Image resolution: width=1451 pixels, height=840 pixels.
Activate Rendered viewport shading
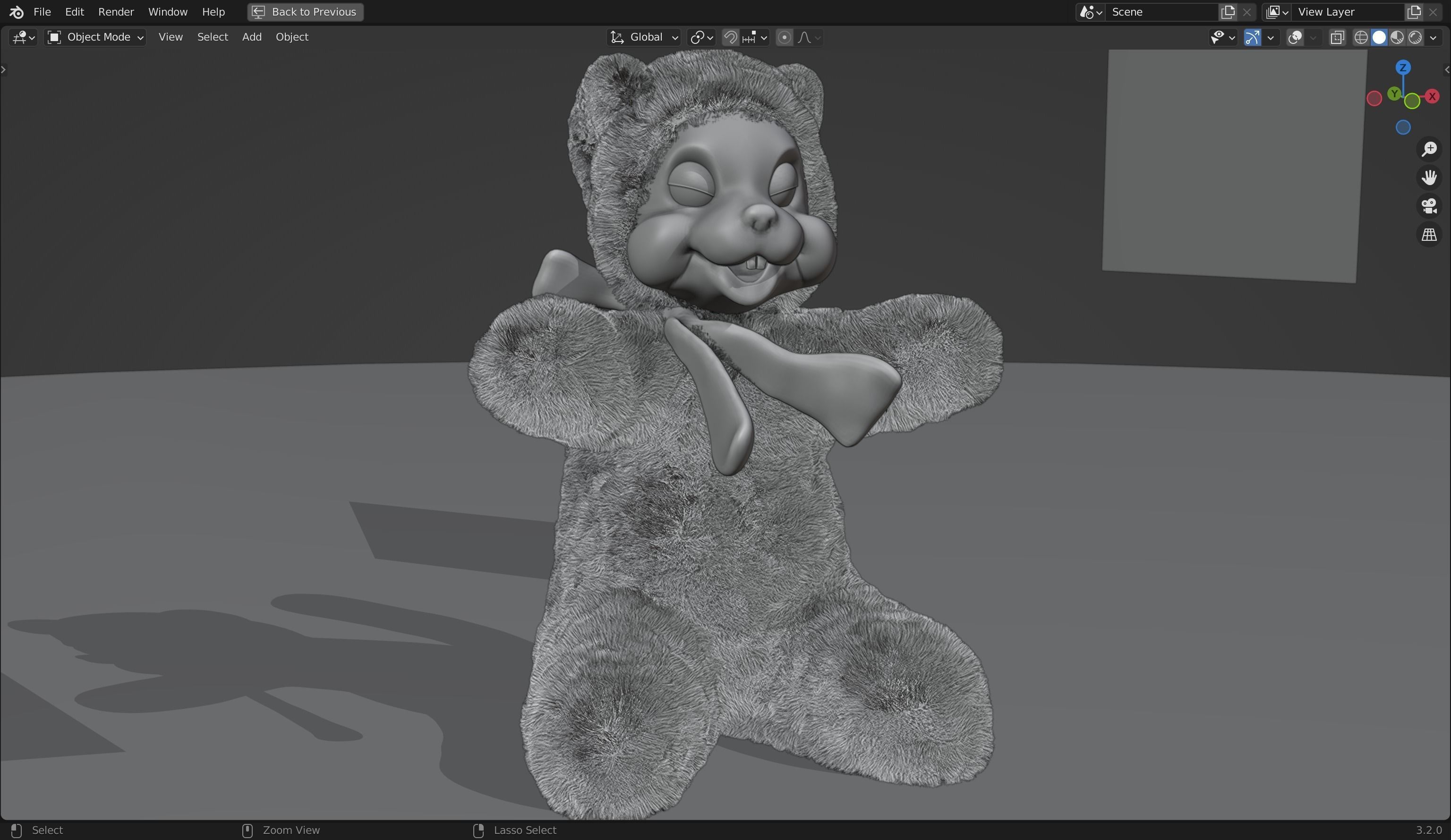[x=1416, y=37]
